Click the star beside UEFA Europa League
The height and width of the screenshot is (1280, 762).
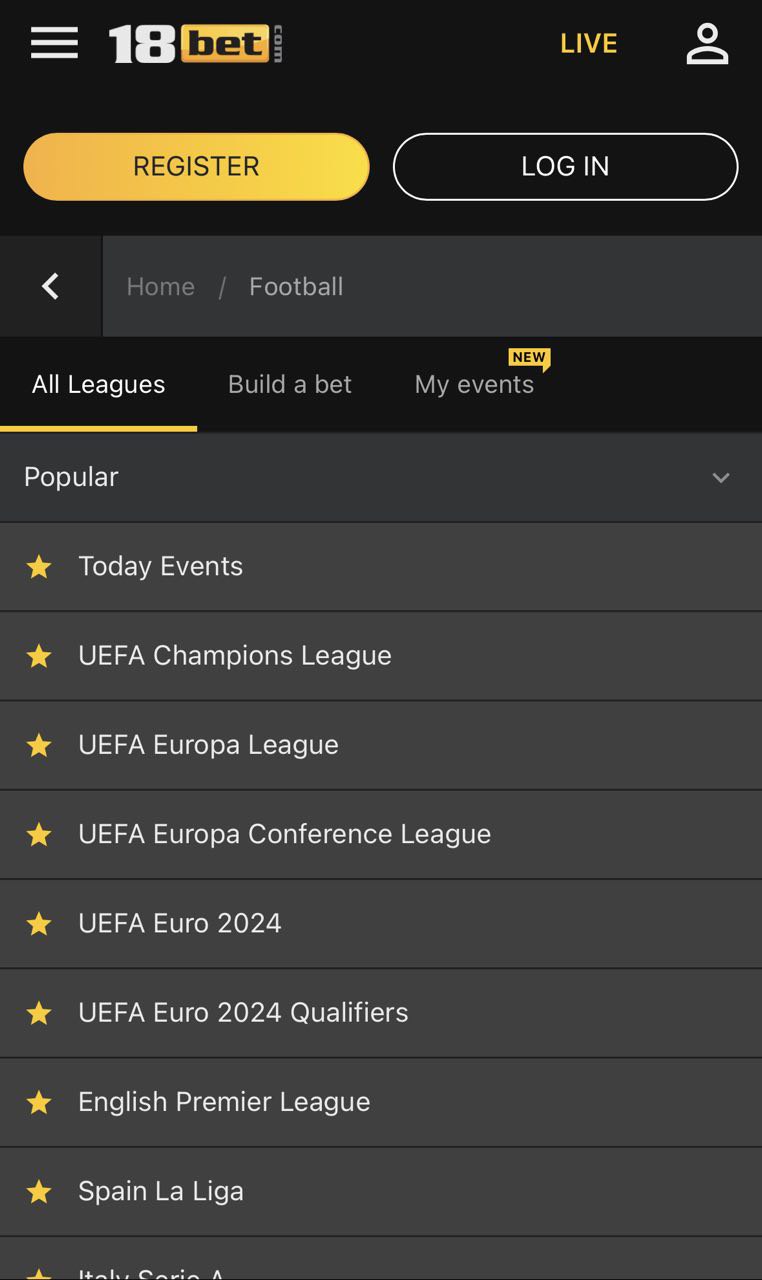point(39,745)
